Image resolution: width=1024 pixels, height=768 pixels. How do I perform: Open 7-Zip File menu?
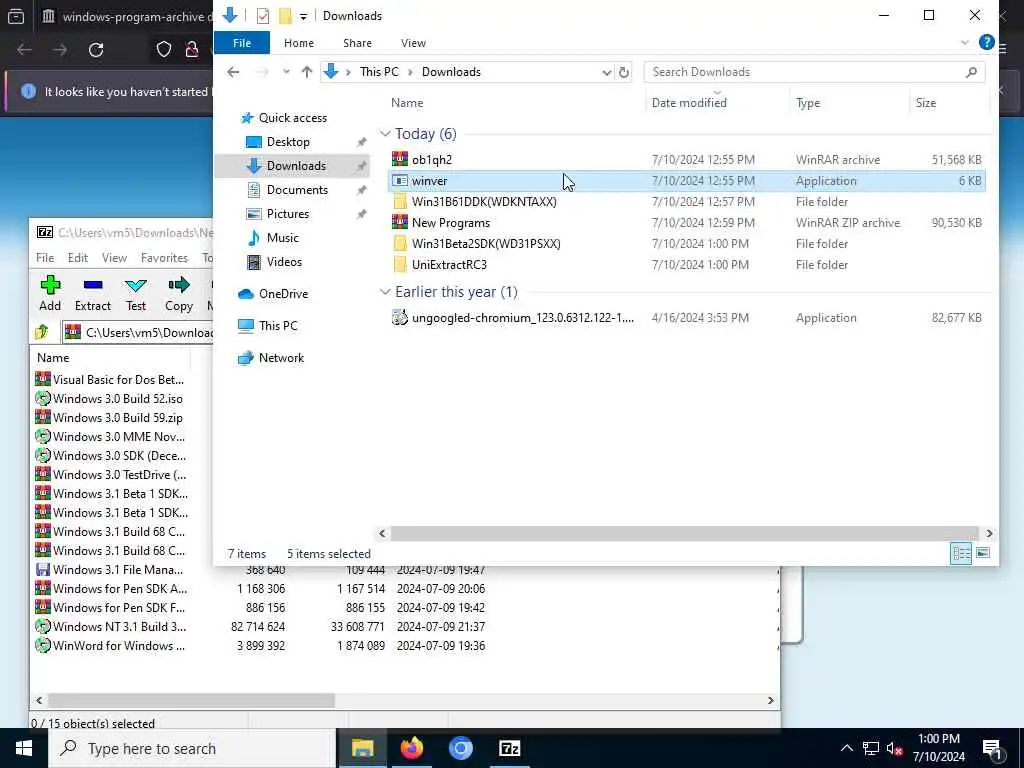point(45,258)
